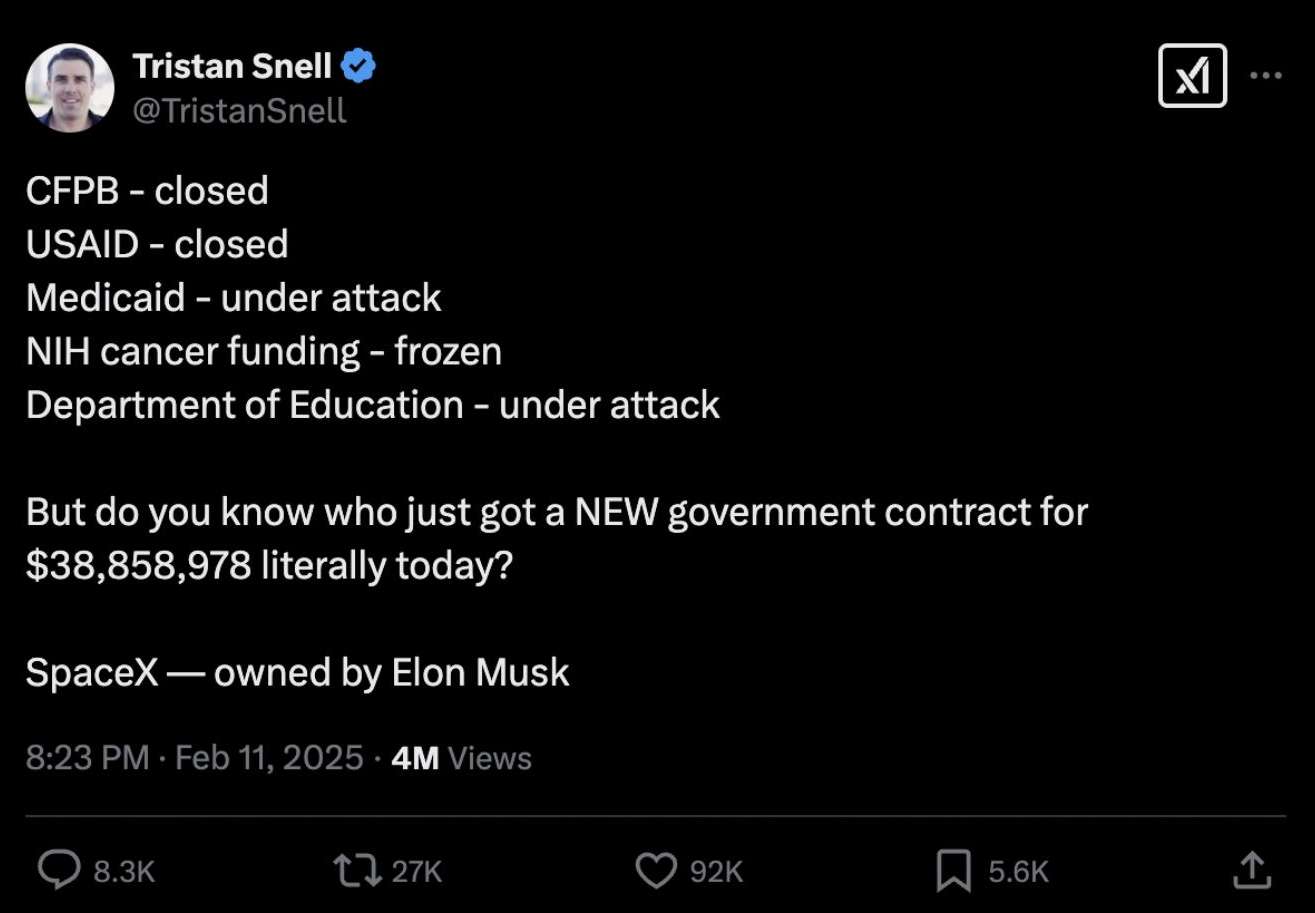Image resolution: width=1315 pixels, height=913 pixels.
Task: Click the 92K likes count
Action: point(716,871)
